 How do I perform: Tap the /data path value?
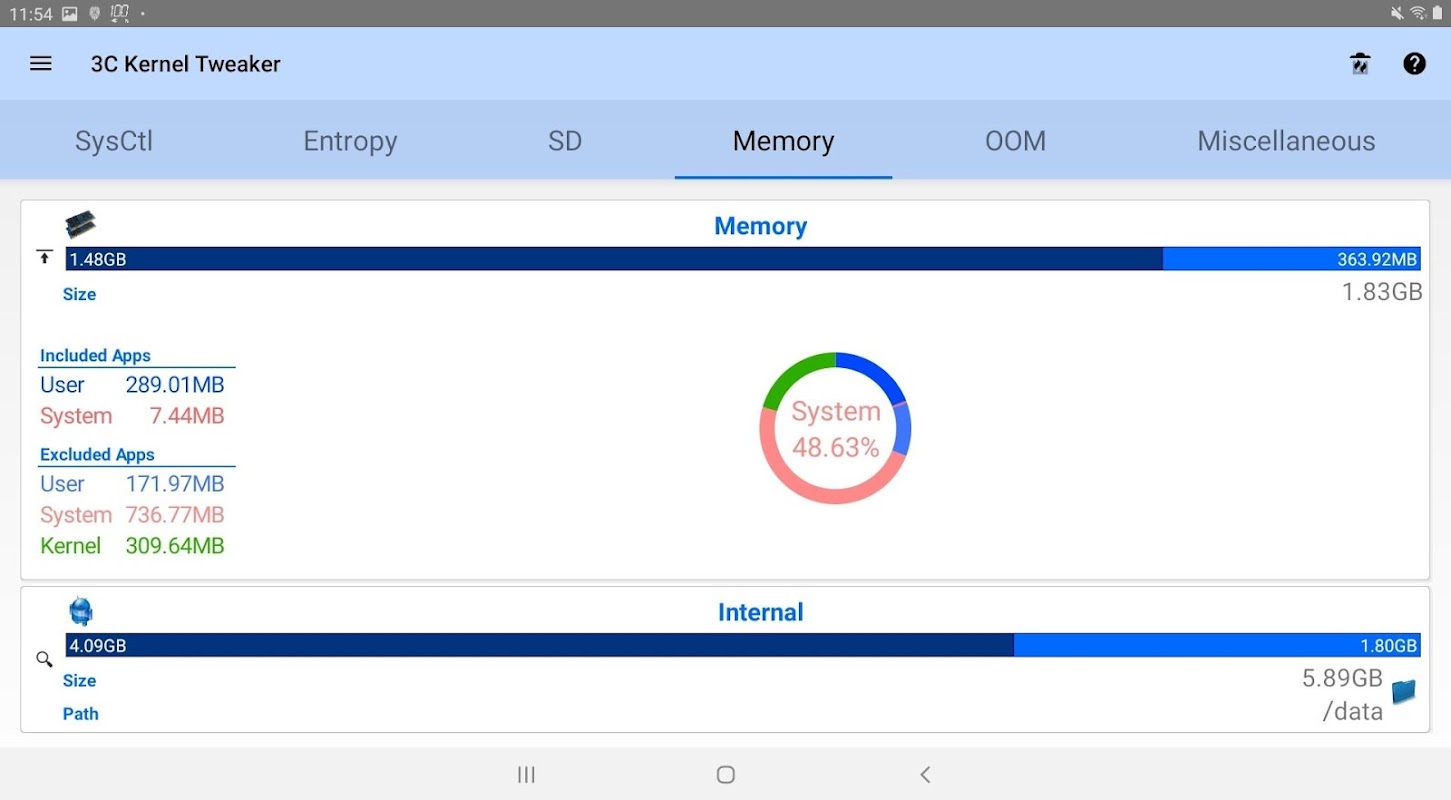click(x=1352, y=712)
